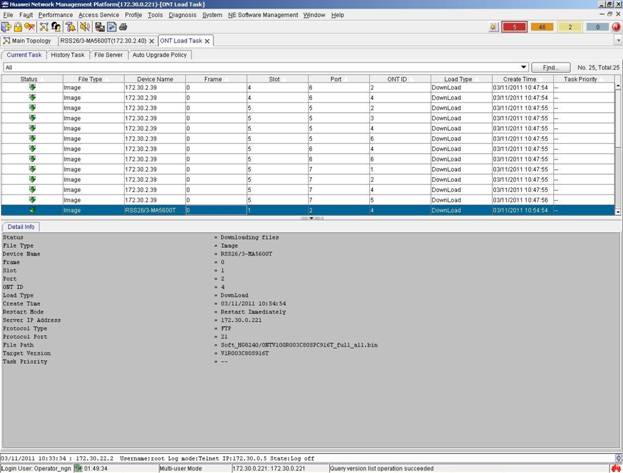The width and height of the screenshot is (623, 473).
Task: Open the Access Service menu
Action: [99, 15]
